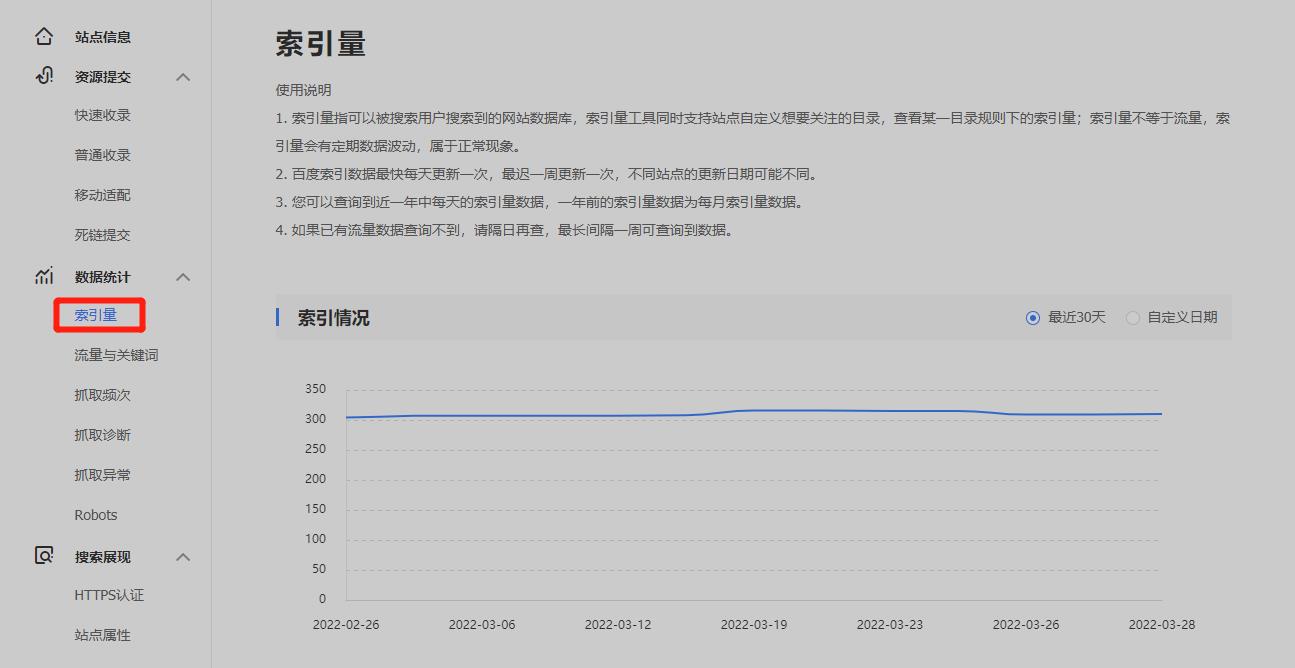Open 流量与关键词 statistics page
Screen dimensions: 1295x668
pos(116,355)
